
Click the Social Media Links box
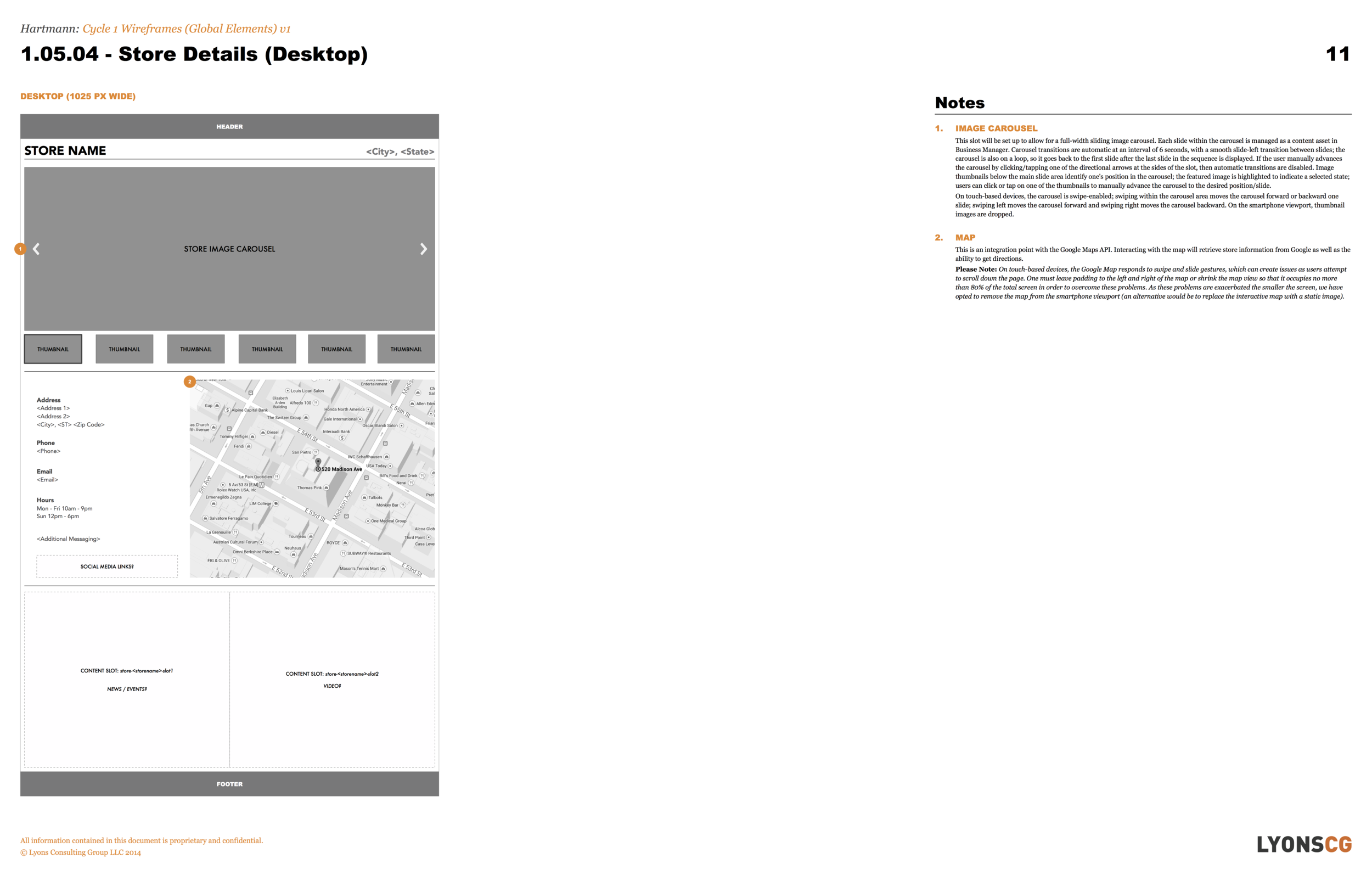tap(107, 567)
